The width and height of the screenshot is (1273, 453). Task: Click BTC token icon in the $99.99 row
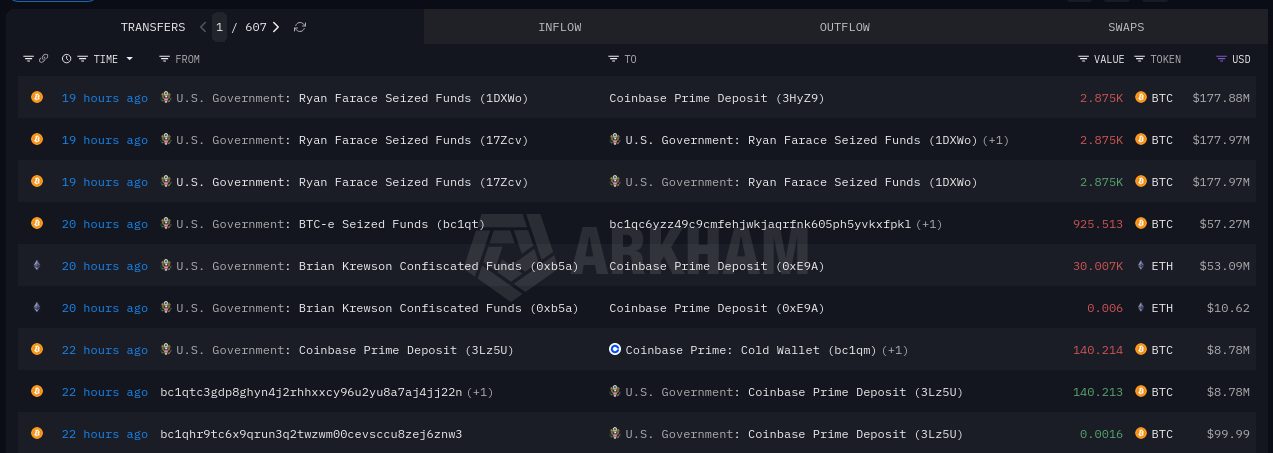click(1141, 433)
